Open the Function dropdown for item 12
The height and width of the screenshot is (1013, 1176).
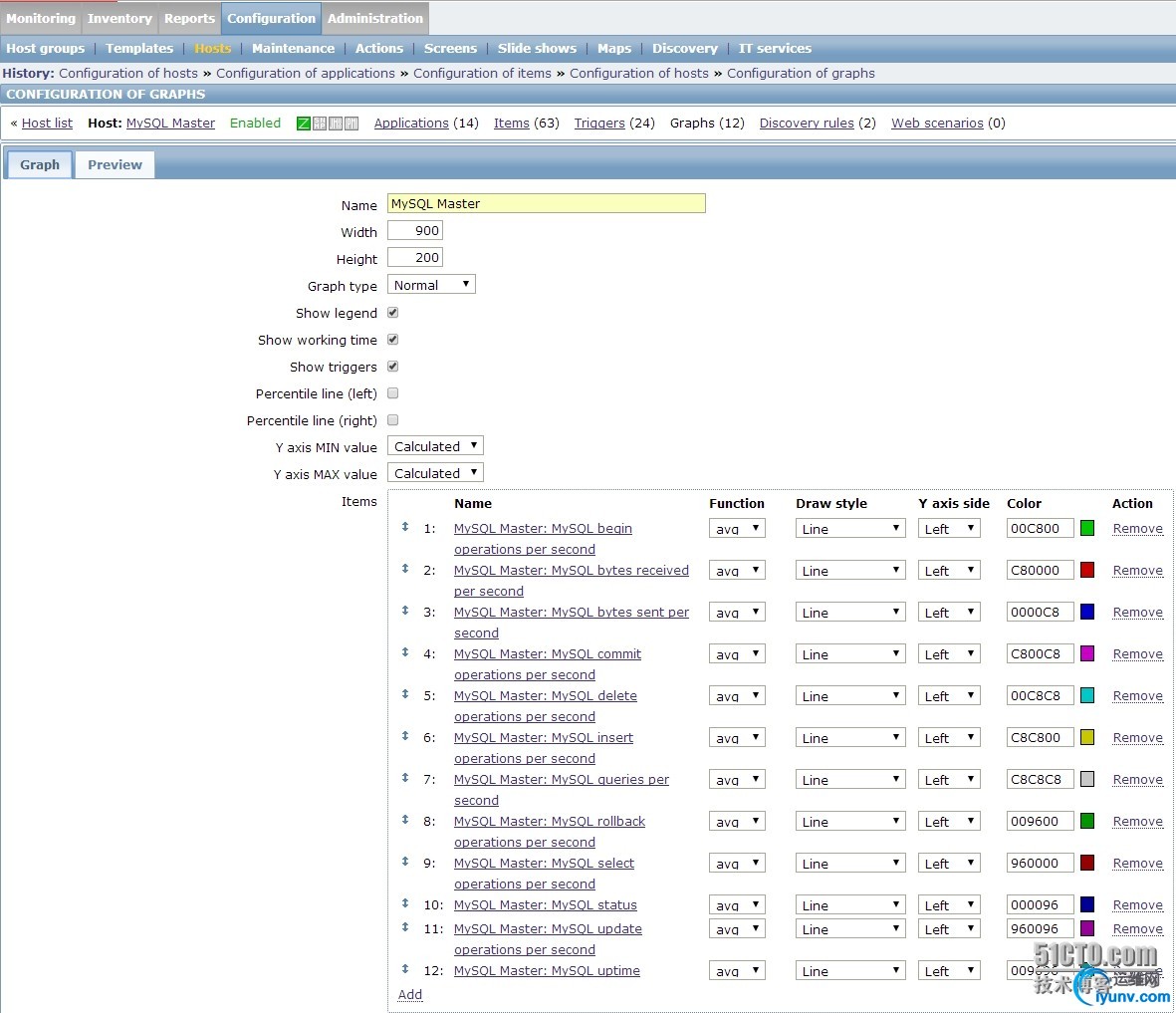click(x=737, y=971)
